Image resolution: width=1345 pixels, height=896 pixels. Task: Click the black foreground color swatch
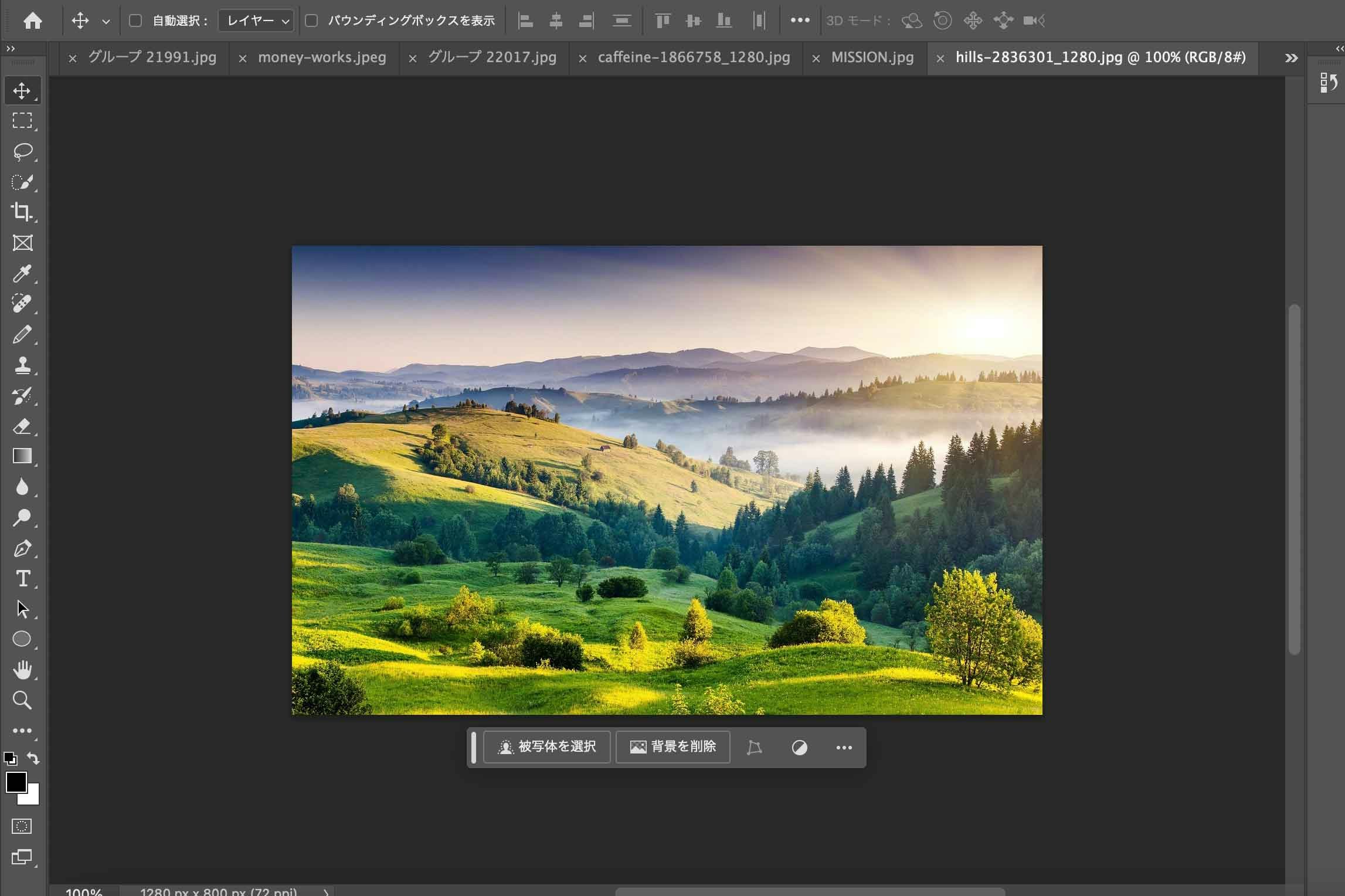(15, 782)
